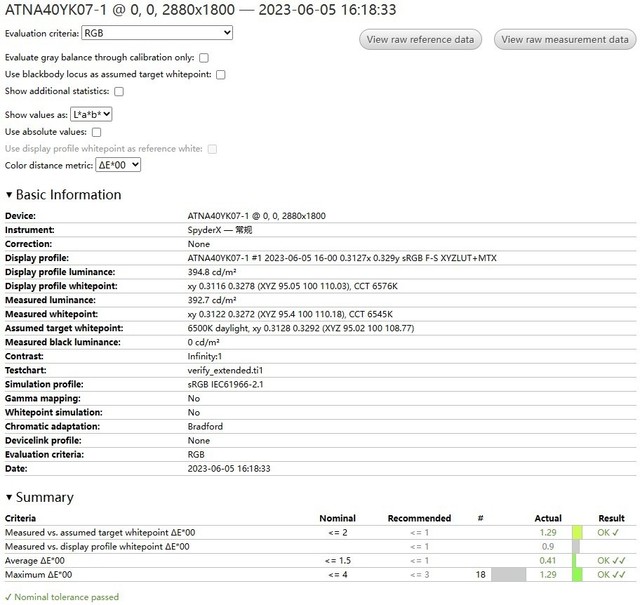This screenshot has height=605, width=640.
Task: Click the Nominal tolerance passed message
Action: [61, 597]
